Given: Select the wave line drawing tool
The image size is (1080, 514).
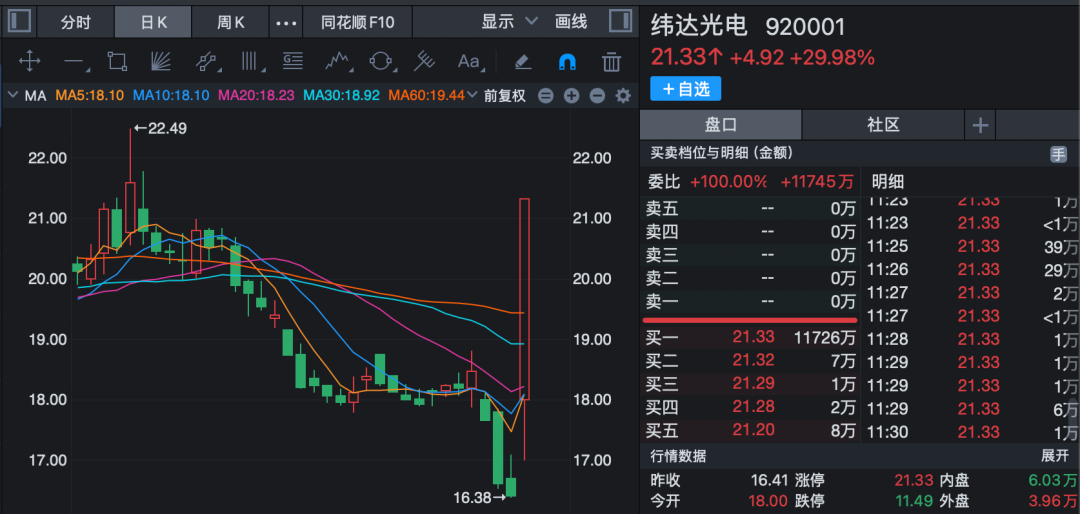Looking at the screenshot, I should tap(338, 62).
